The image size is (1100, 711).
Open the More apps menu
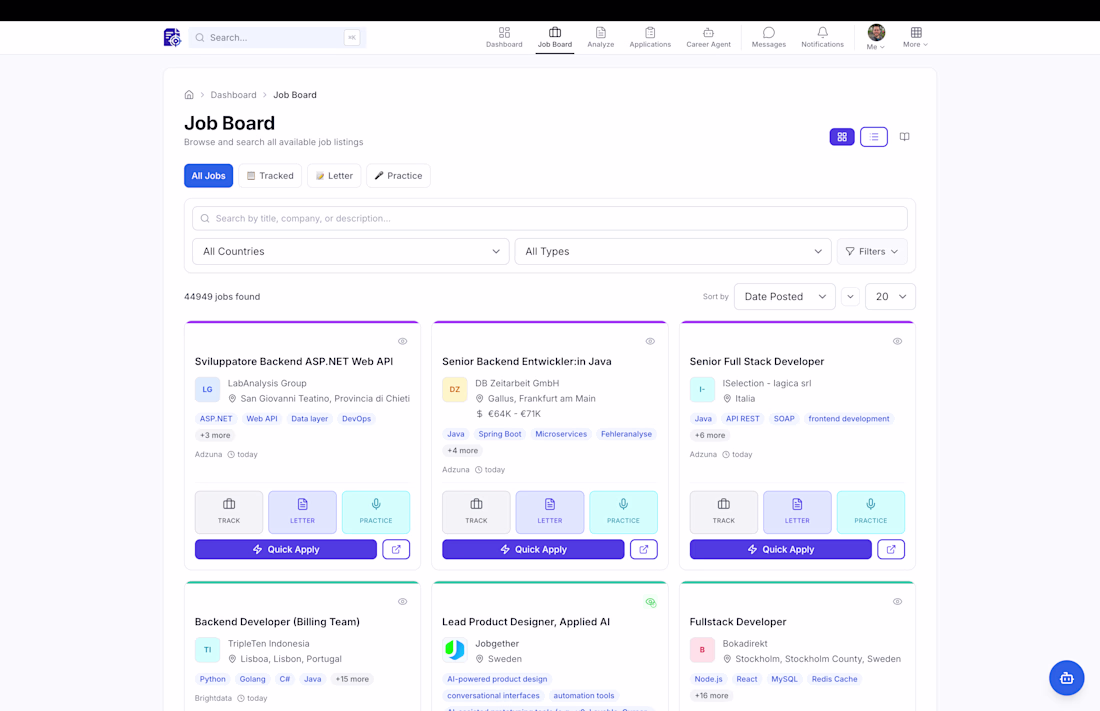(x=915, y=37)
